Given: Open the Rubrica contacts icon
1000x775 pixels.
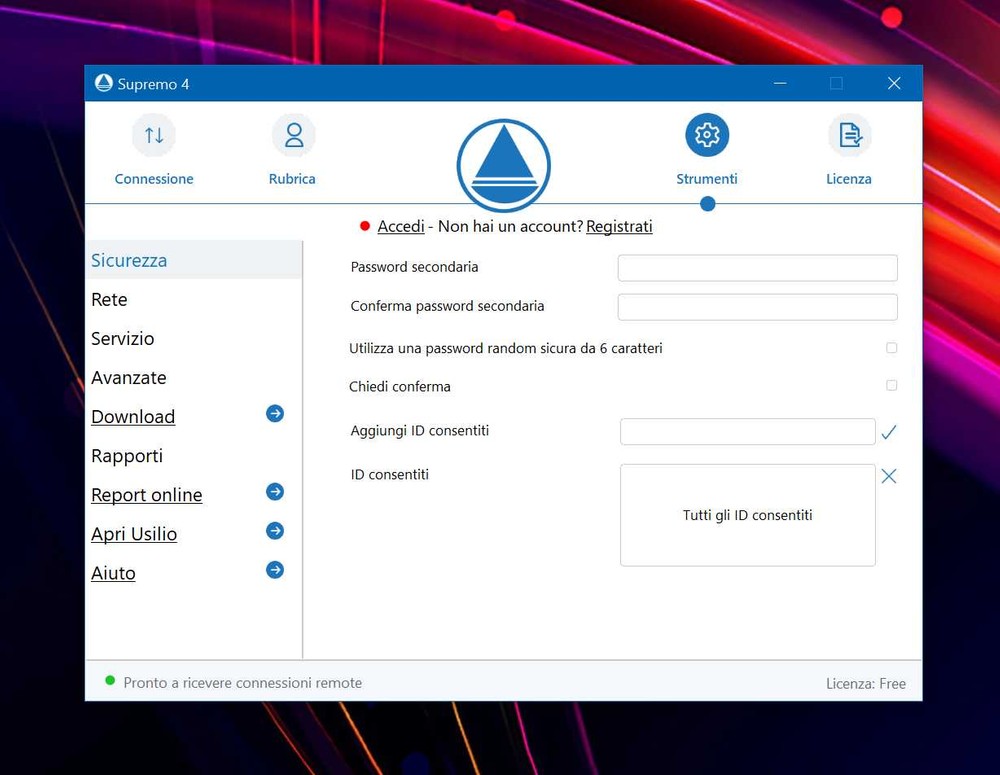Looking at the screenshot, I should pos(293,135).
